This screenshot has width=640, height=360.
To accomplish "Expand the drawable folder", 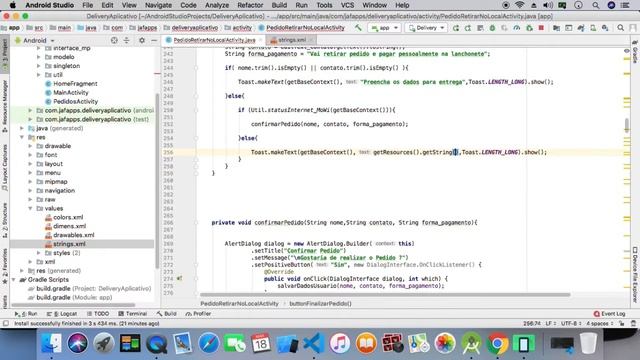I will click(30, 146).
